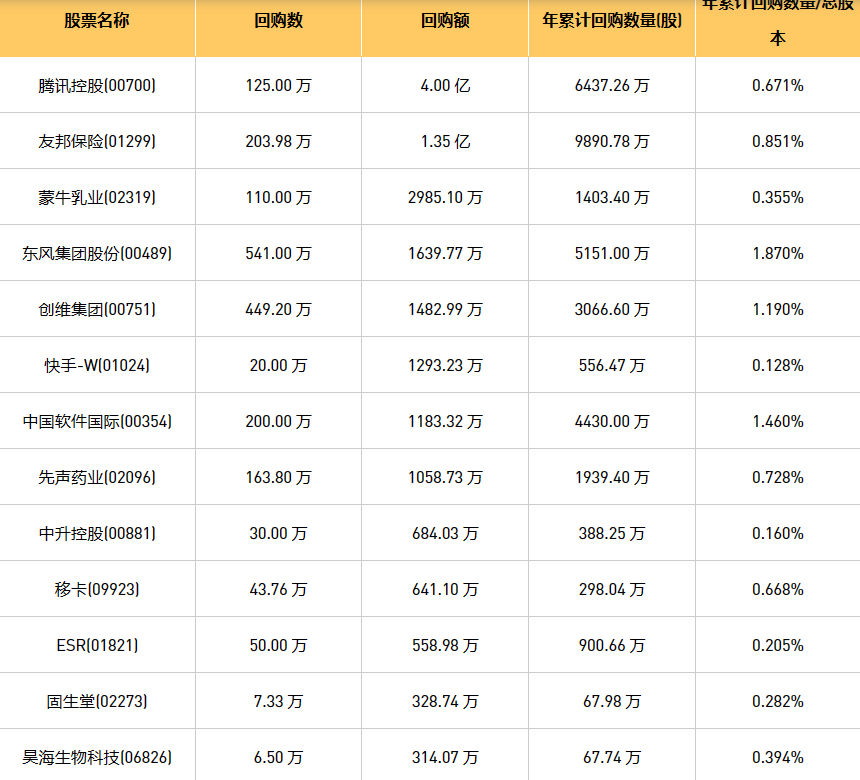Click the 昊海生物科技(06826) stock name
Screen dimensions: 860x780
97,758
